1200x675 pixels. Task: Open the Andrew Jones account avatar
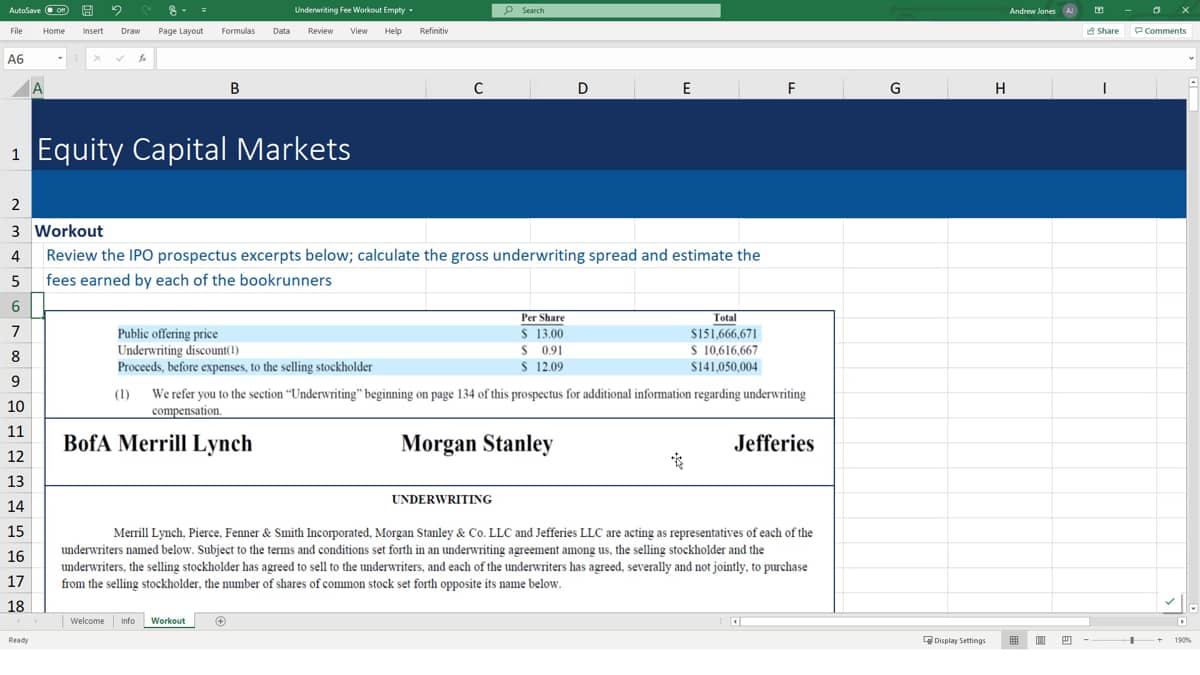[1069, 10]
